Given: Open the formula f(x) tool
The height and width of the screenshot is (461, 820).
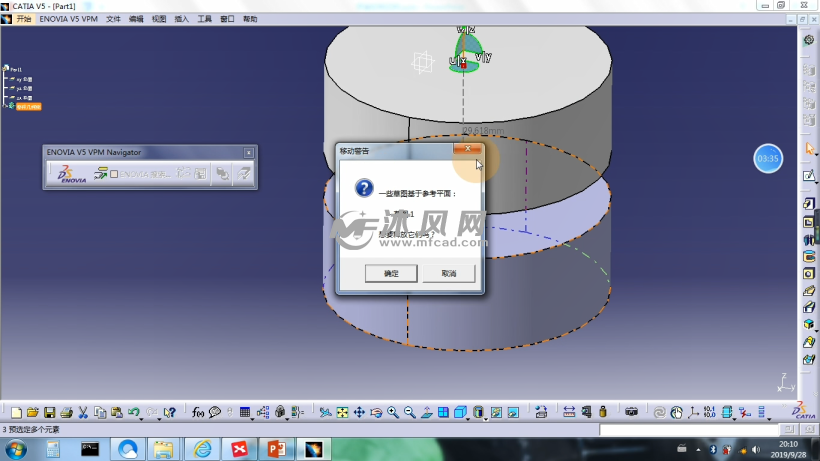Looking at the screenshot, I should (198, 412).
